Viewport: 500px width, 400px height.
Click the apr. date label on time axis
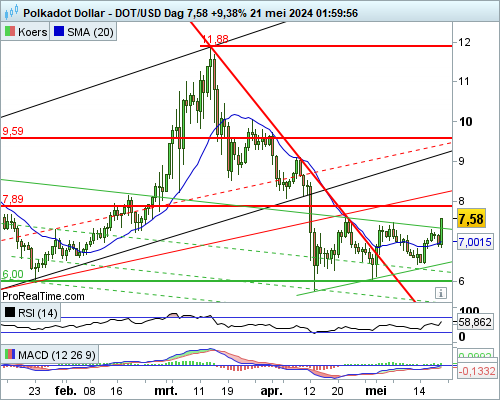[x=272, y=390]
